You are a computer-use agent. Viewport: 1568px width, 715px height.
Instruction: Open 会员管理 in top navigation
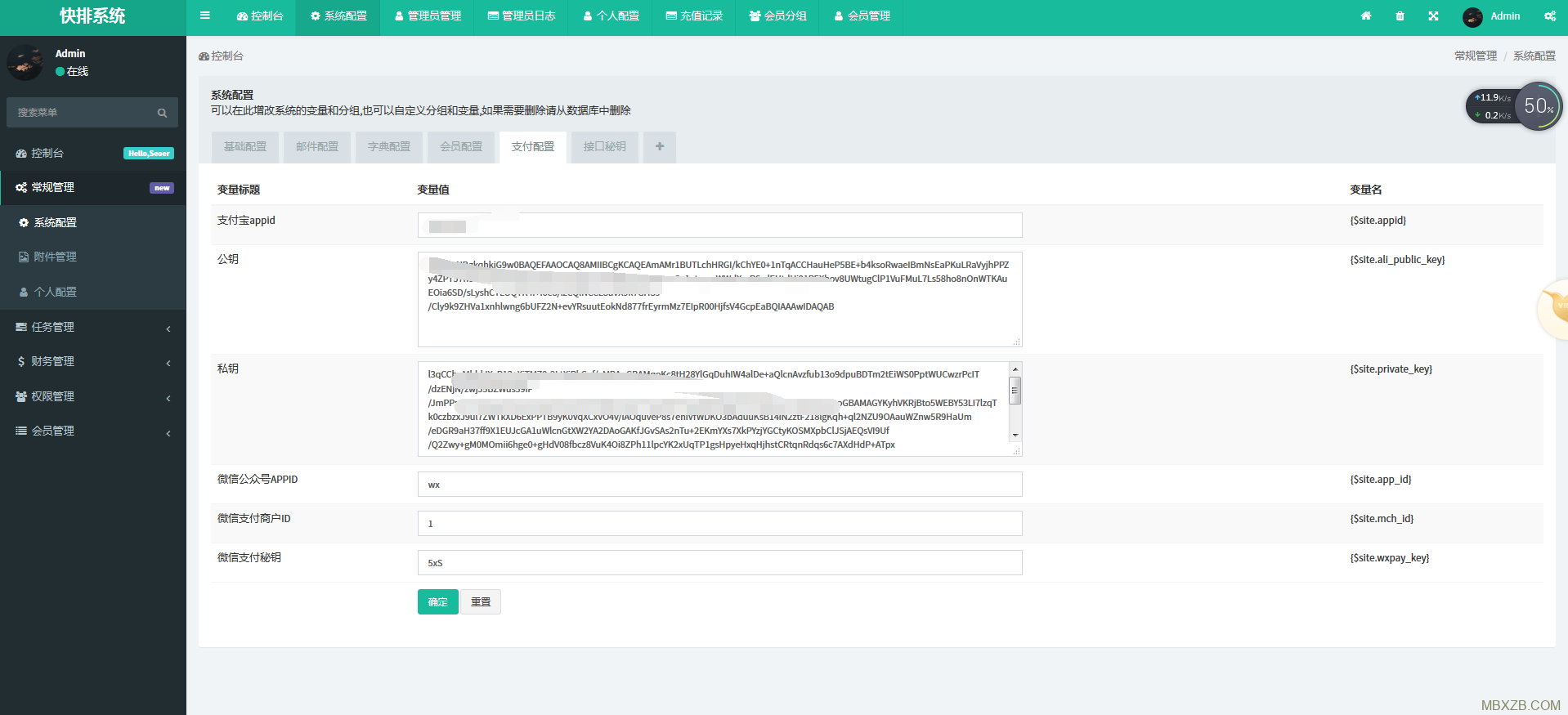[862, 16]
